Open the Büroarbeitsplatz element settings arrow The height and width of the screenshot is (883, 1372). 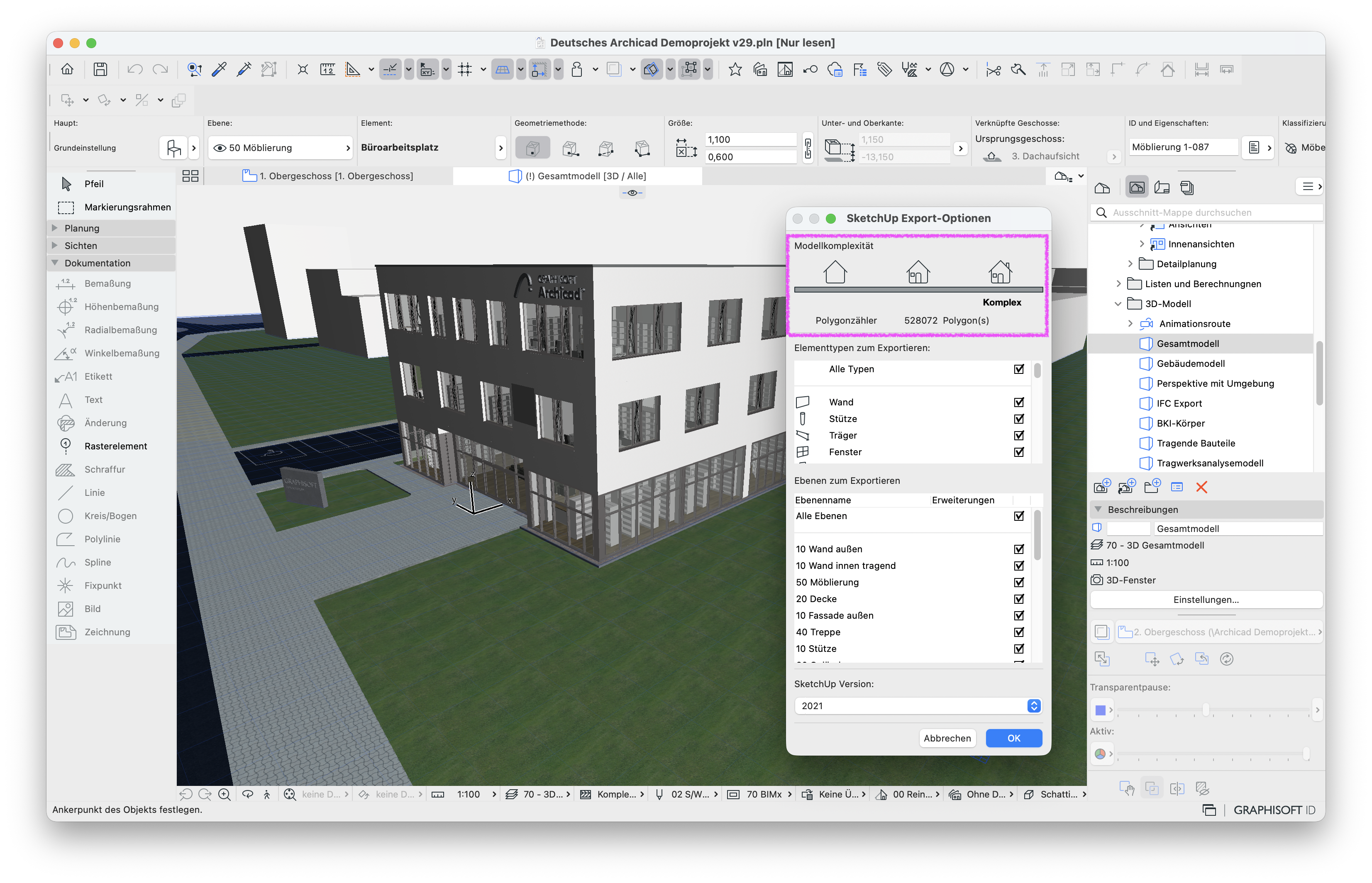tap(500, 148)
